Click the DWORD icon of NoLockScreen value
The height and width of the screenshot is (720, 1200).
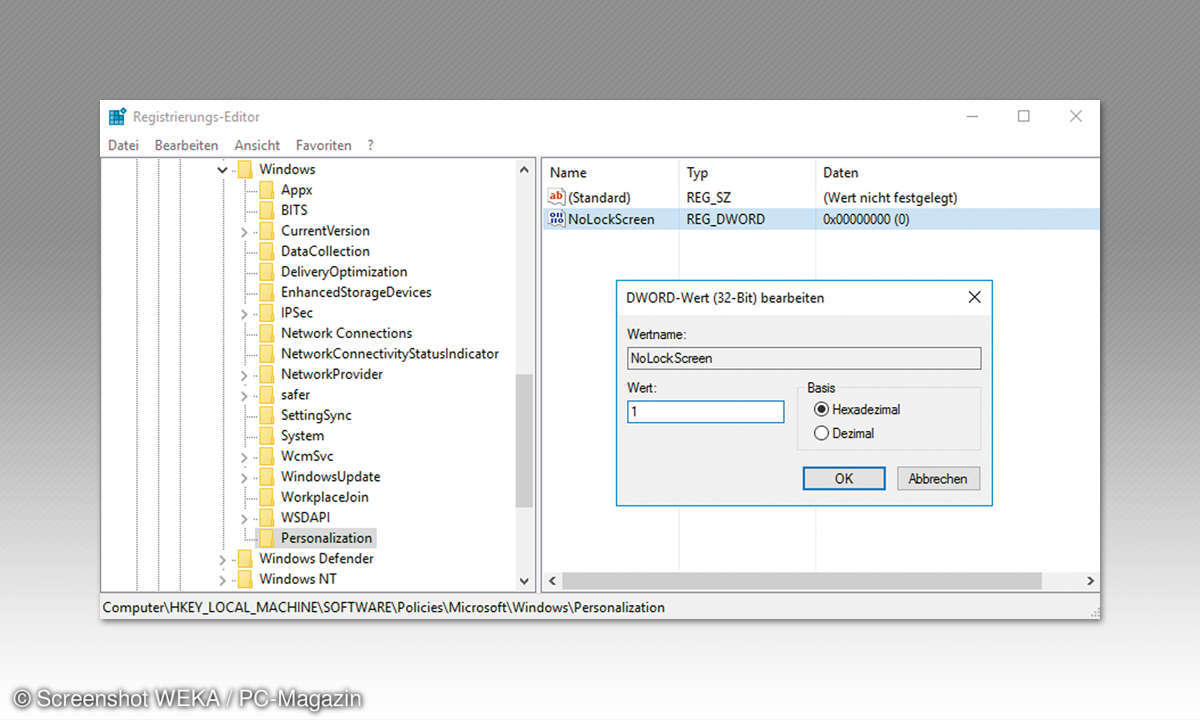[x=557, y=218]
